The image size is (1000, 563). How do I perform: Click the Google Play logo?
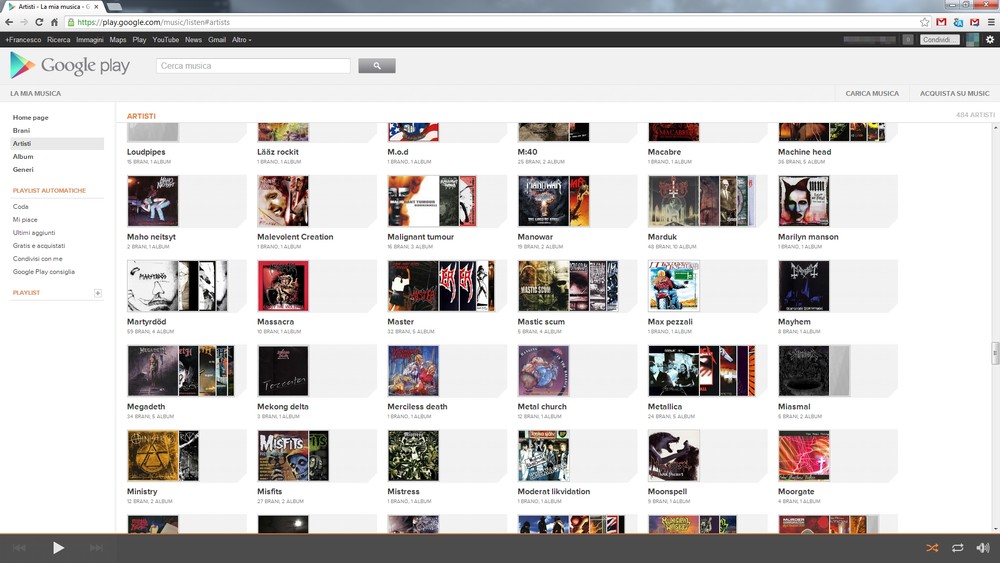70,66
